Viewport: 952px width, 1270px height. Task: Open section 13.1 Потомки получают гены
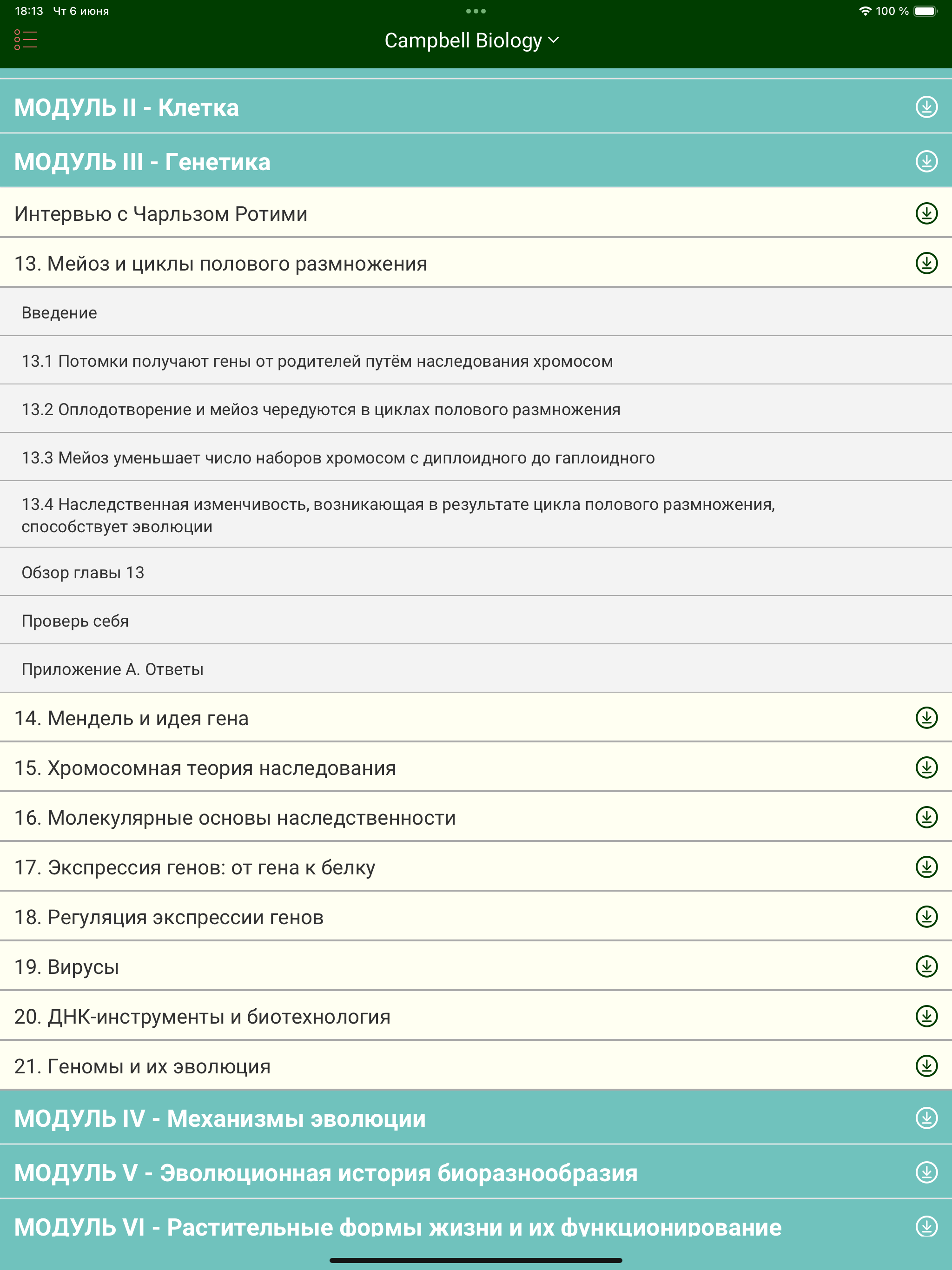476,361
